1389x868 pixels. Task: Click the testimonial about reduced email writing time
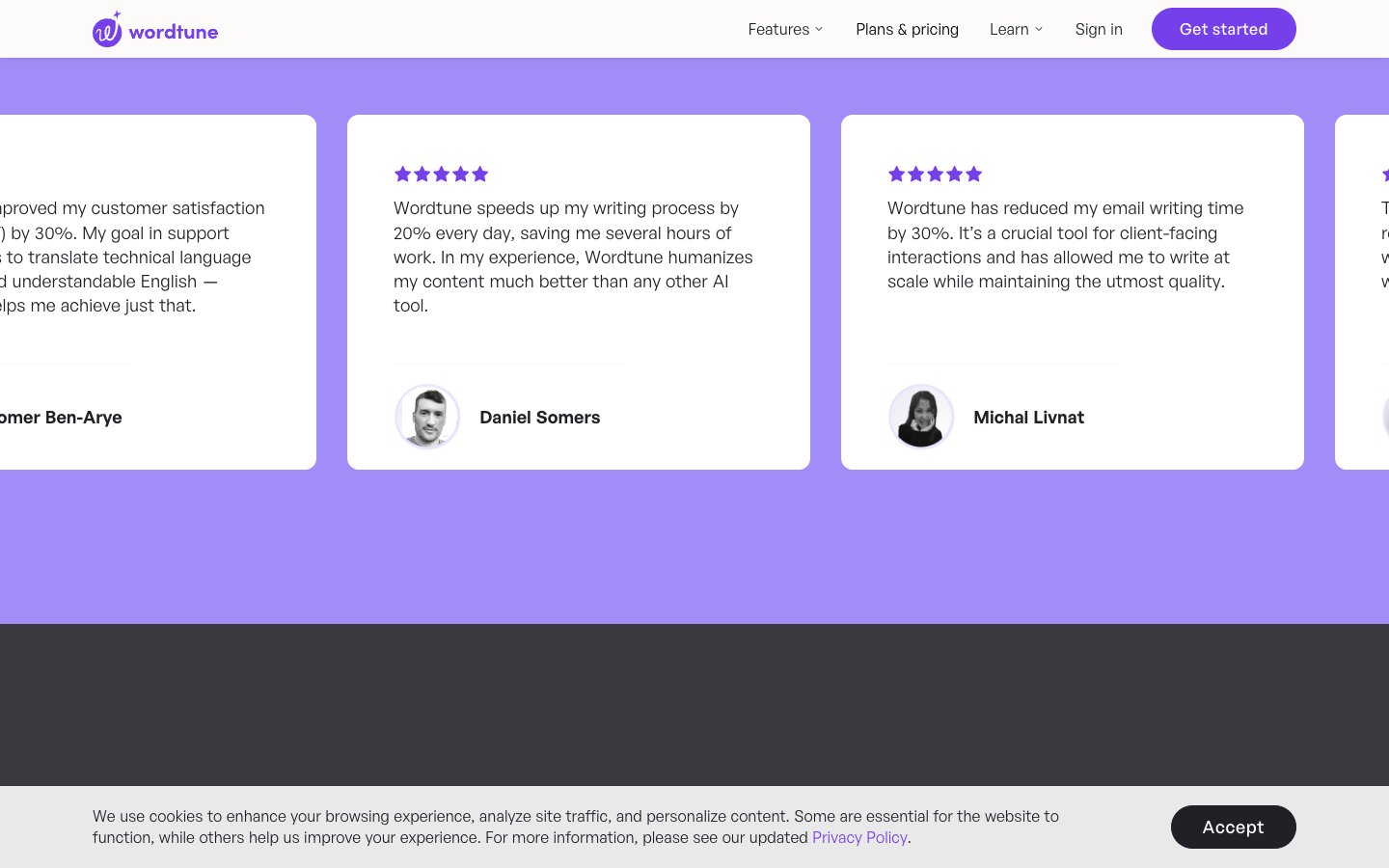pos(1065,245)
